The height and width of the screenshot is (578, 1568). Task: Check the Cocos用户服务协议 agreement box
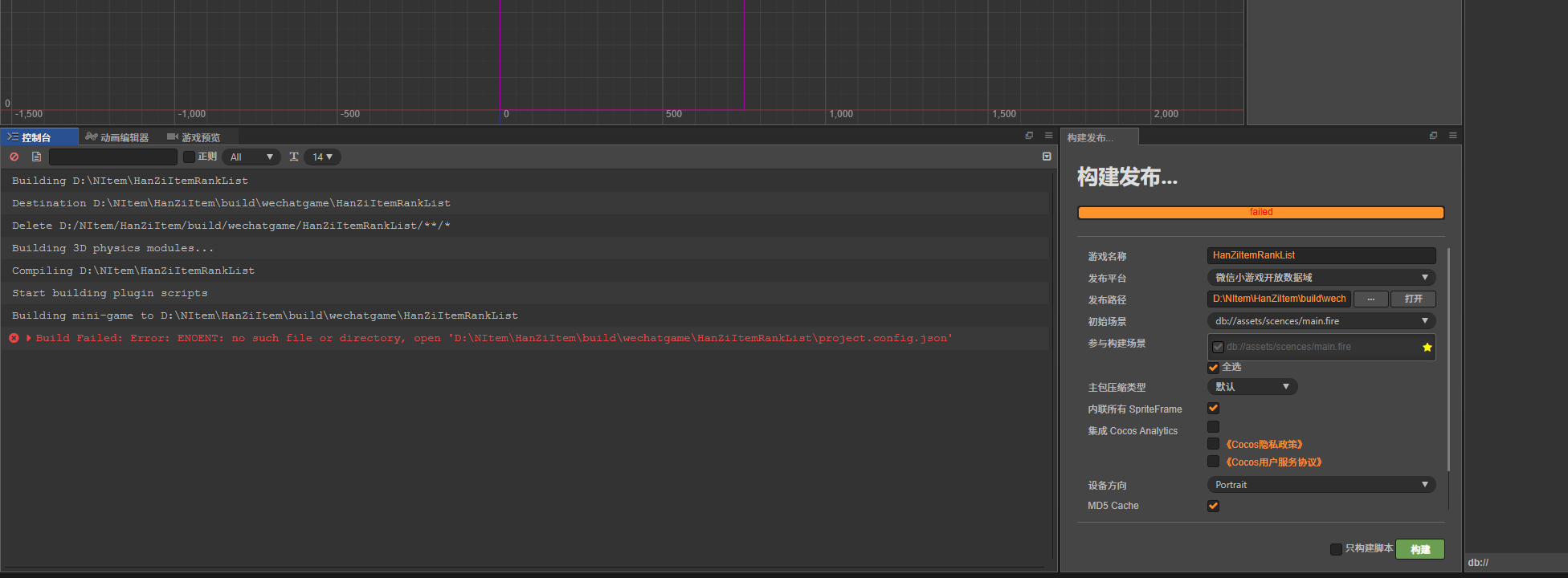pyautogui.click(x=1213, y=462)
